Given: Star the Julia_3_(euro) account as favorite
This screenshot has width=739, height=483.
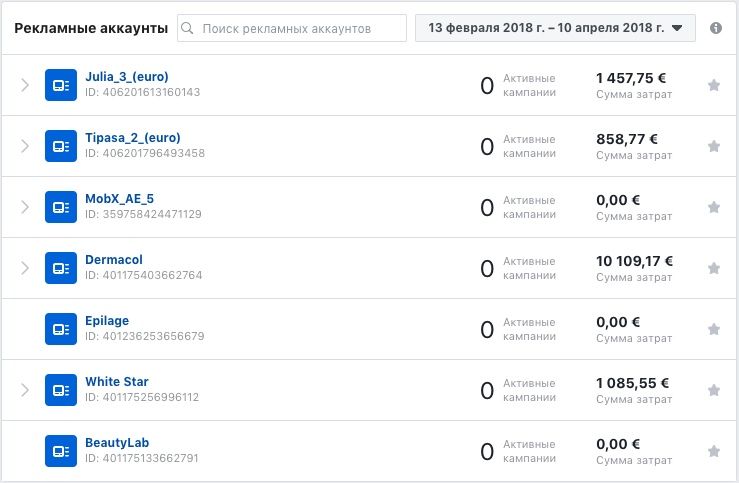Looking at the screenshot, I should [x=714, y=85].
